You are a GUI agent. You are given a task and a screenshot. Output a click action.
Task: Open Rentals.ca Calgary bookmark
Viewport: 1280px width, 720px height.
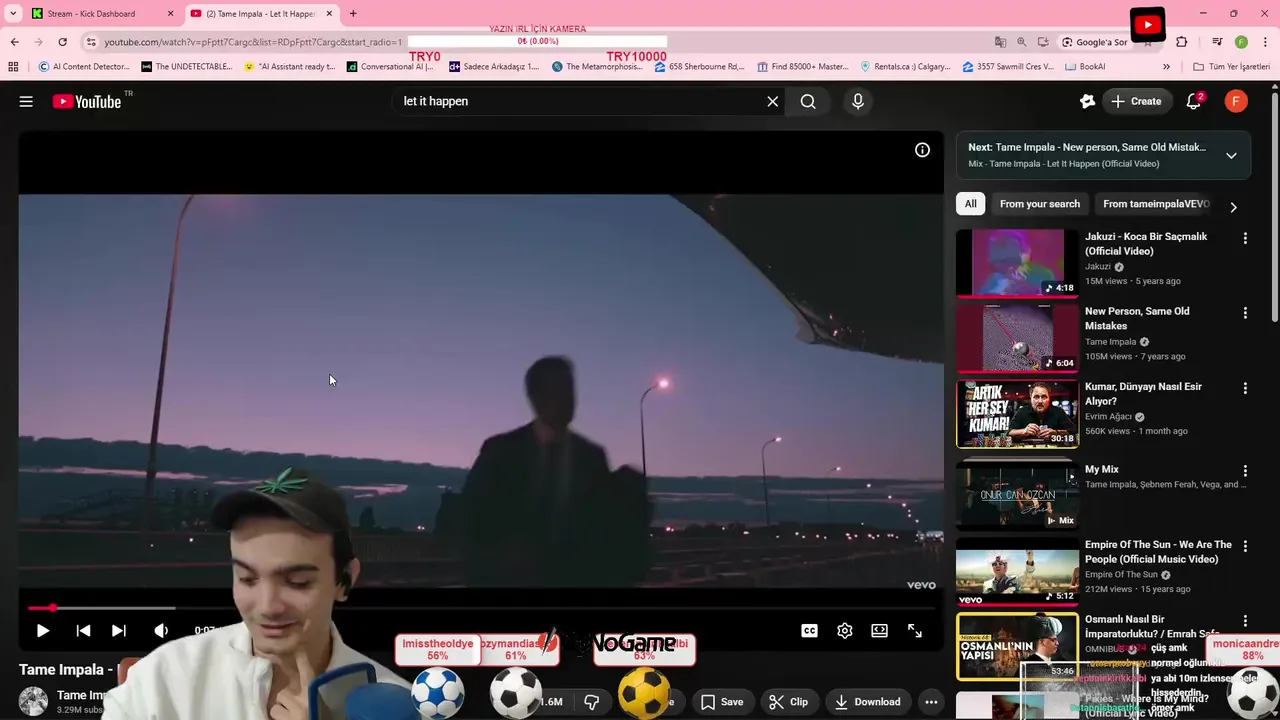coord(905,67)
